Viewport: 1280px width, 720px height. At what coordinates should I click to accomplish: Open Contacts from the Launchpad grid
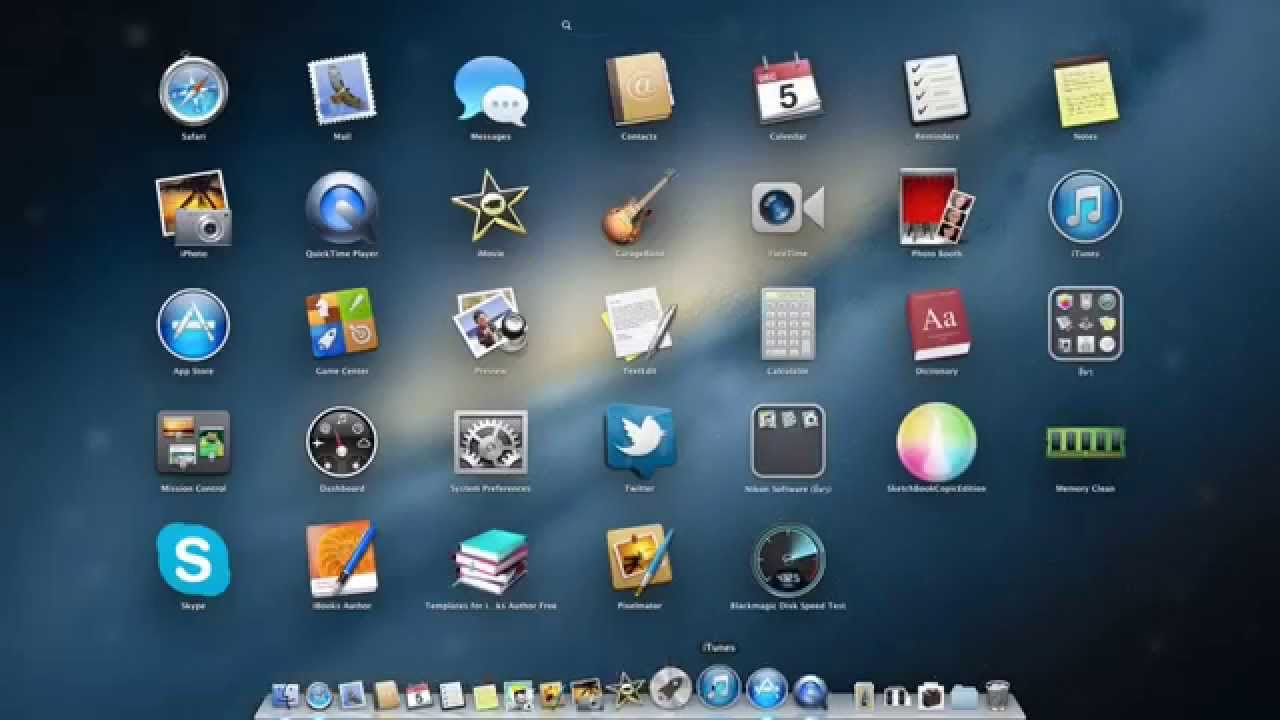point(639,90)
